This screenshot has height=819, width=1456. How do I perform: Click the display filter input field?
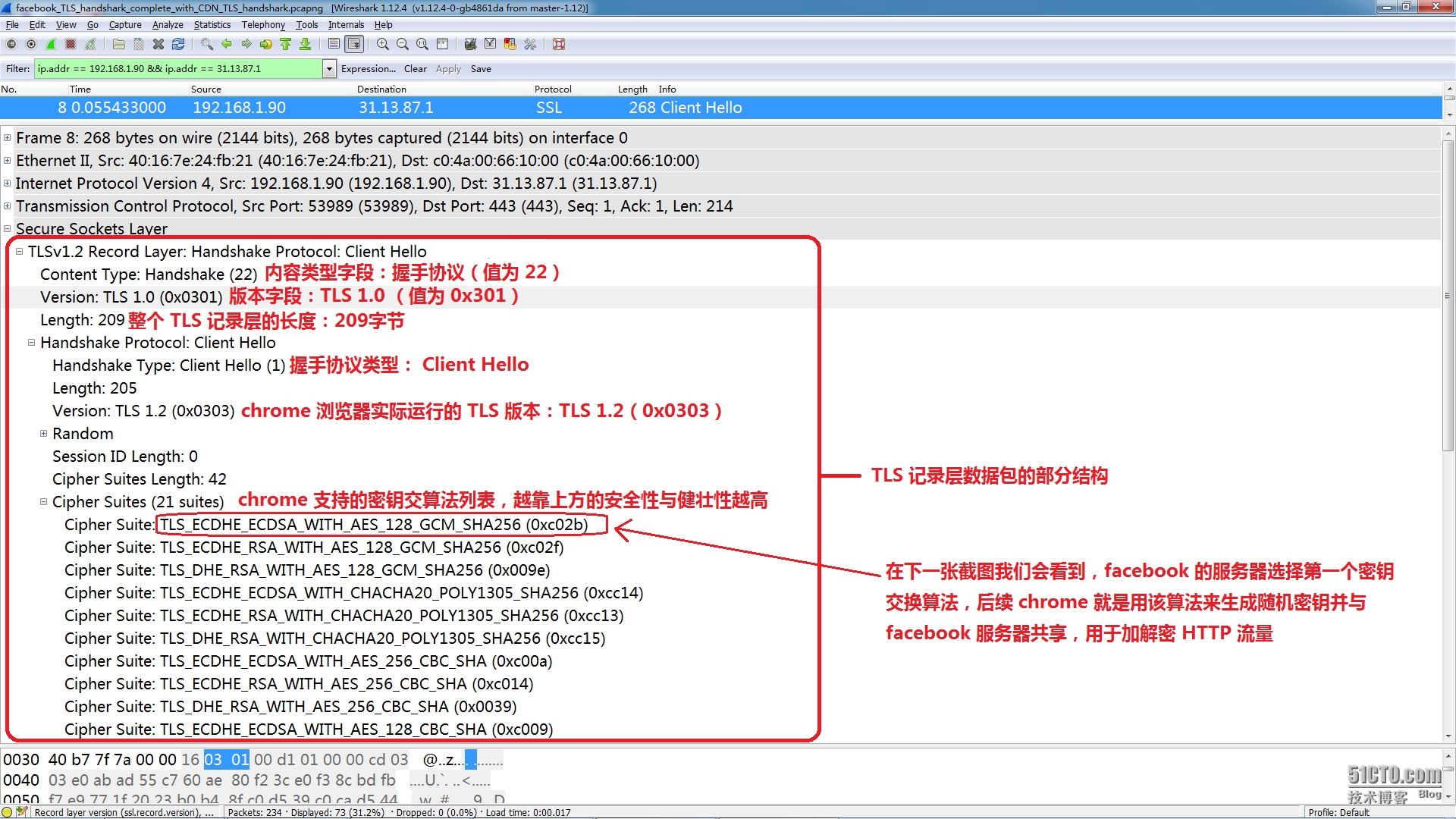click(178, 69)
